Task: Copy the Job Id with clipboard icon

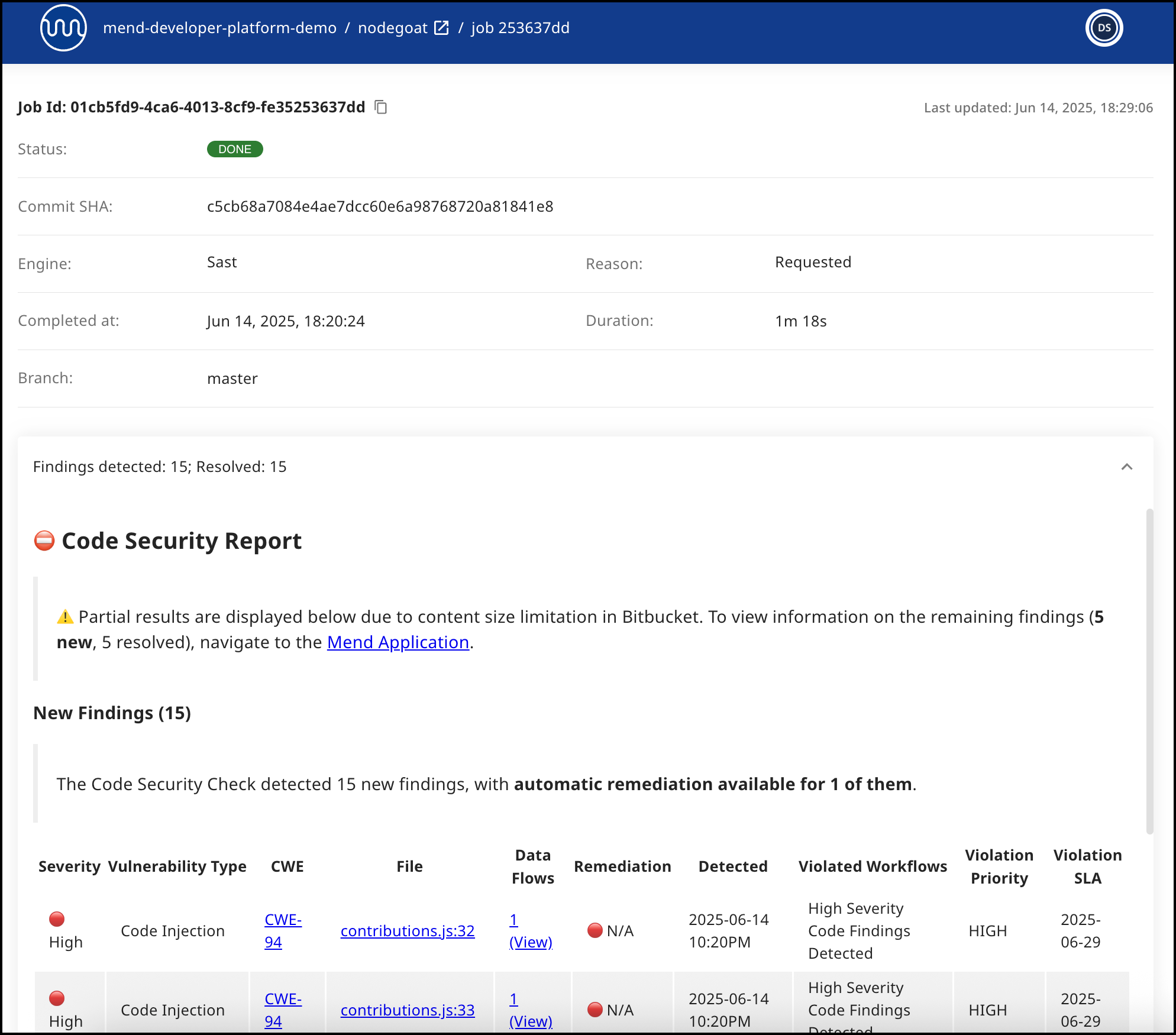Action: [x=381, y=107]
